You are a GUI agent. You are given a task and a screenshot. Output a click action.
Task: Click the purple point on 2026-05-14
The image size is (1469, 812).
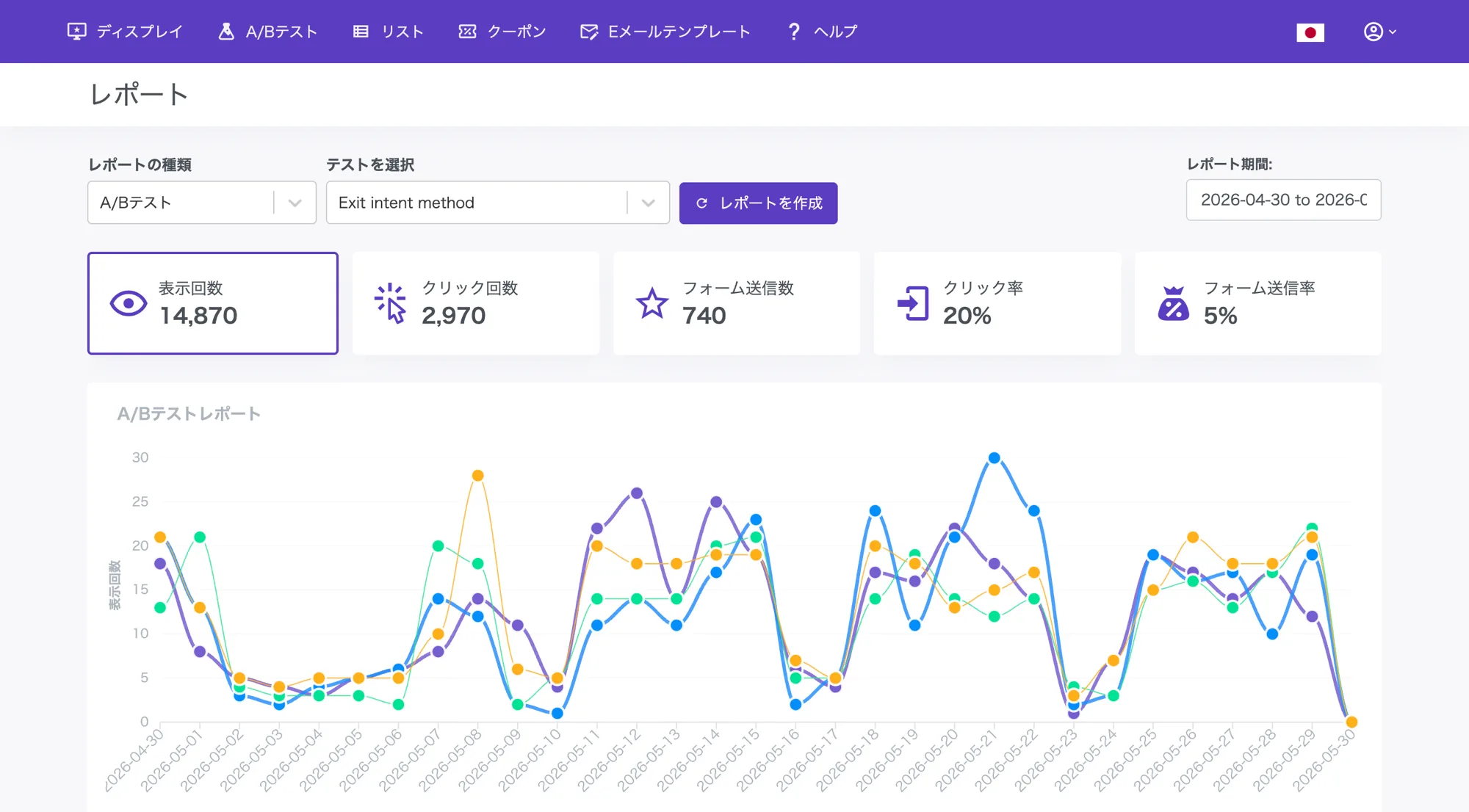pos(716,501)
